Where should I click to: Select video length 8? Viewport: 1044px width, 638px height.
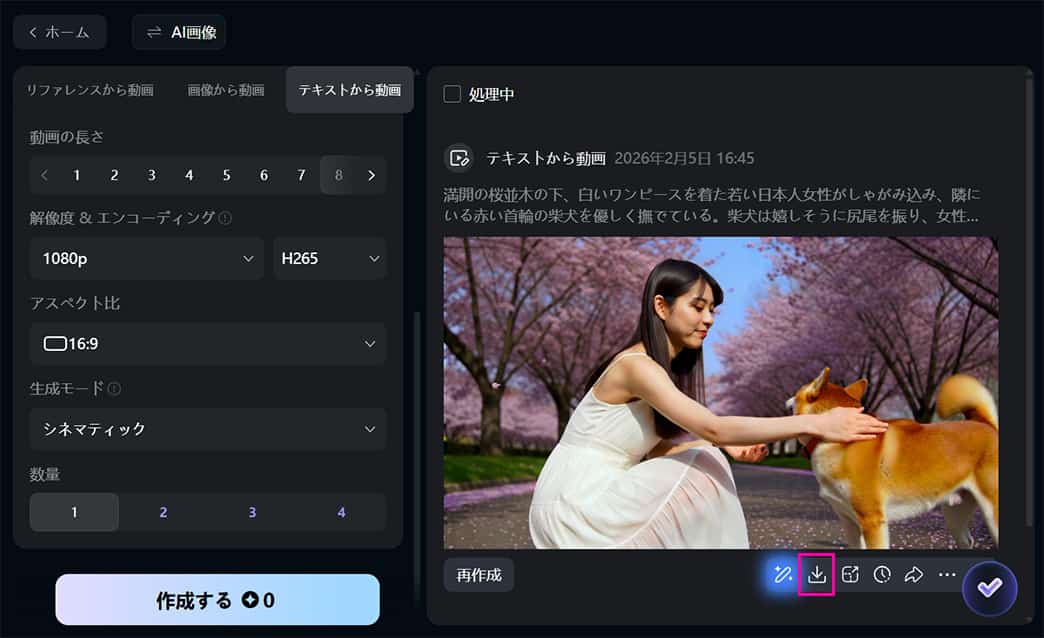coord(338,175)
